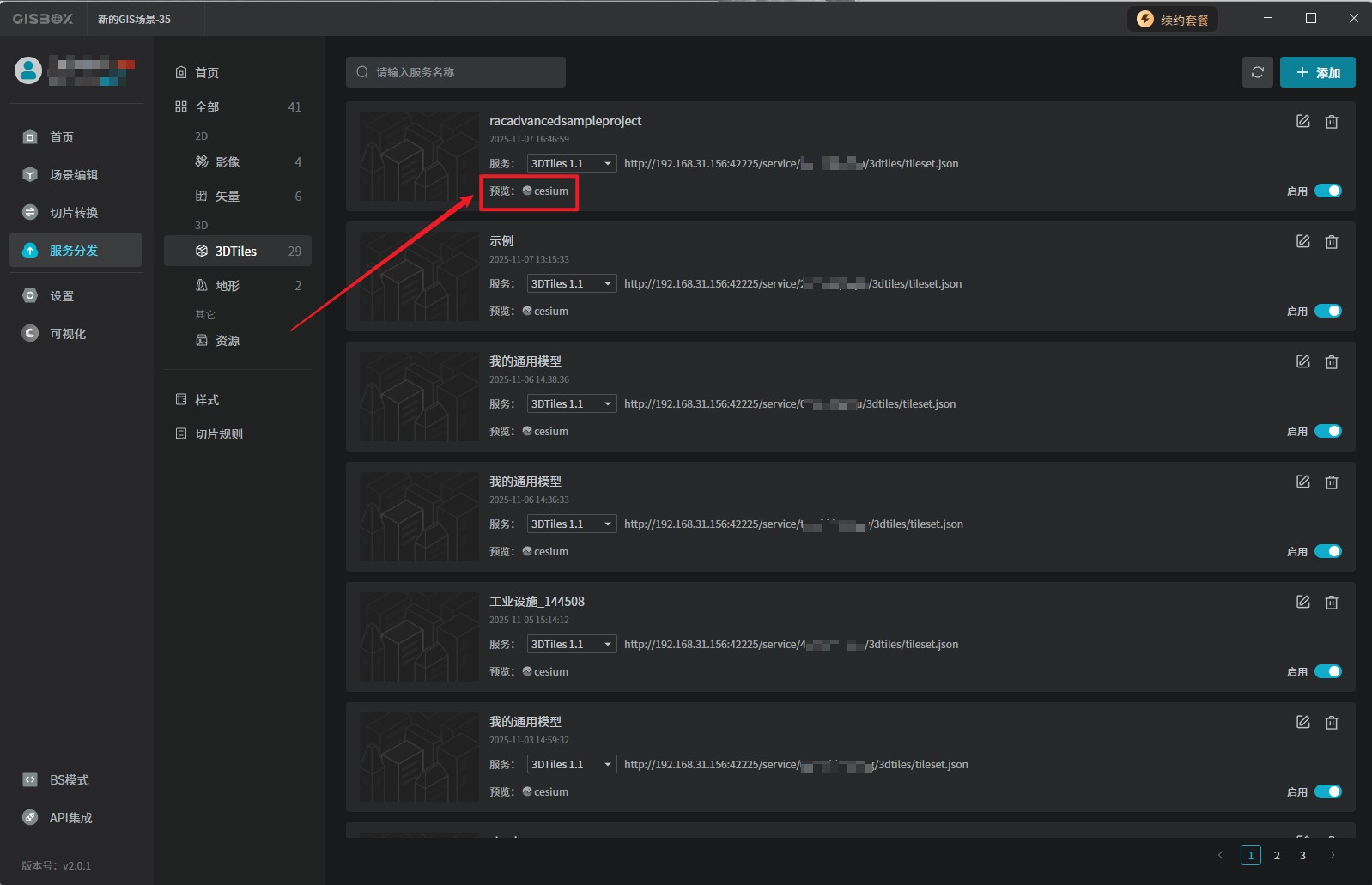Toggle off 启用 for the 示例 service
Image resolution: width=1372 pixels, height=885 pixels.
(1327, 311)
